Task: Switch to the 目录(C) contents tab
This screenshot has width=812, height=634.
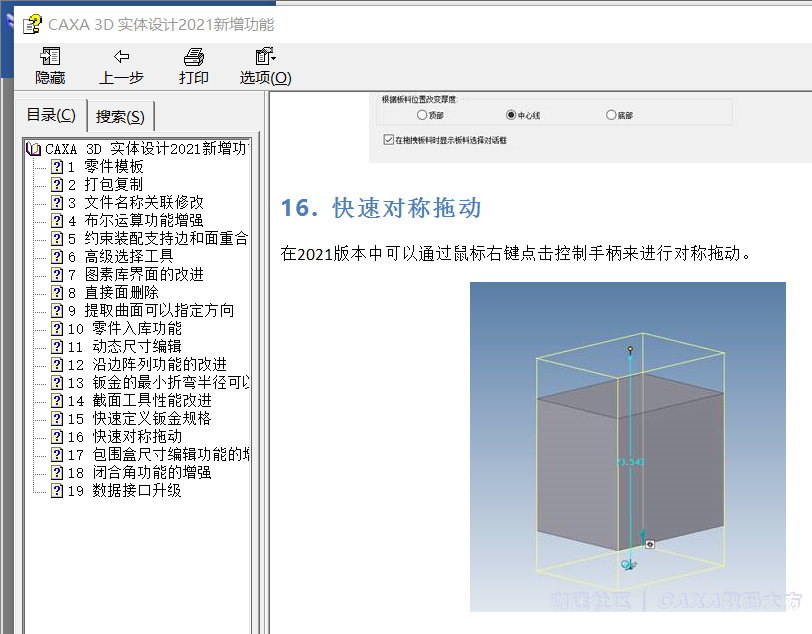Action: tap(51, 115)
